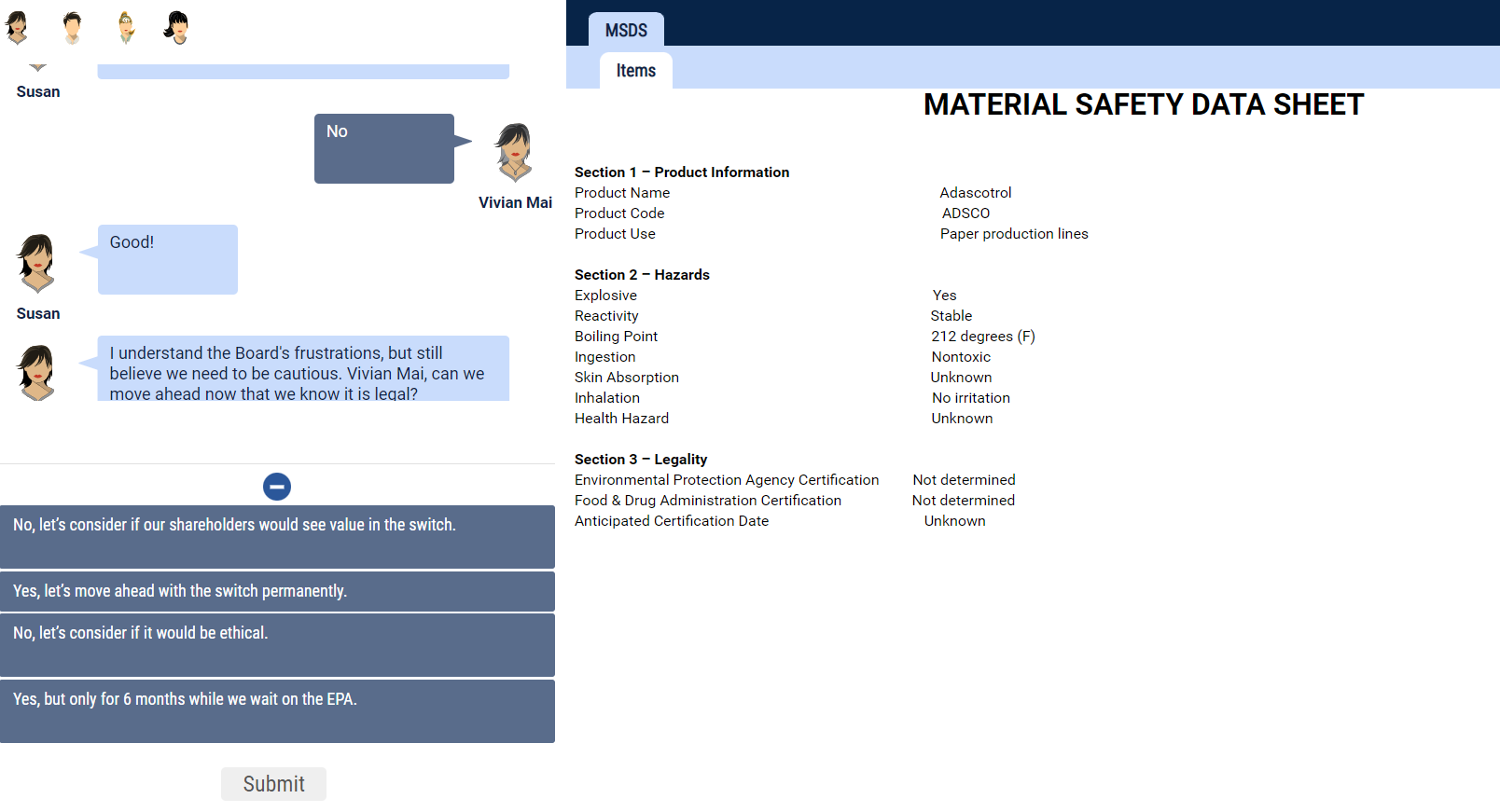Click the 'Susan' name label under Good! avatar
The height and width of the screenshot is (812, 1500).
[38, 313]
